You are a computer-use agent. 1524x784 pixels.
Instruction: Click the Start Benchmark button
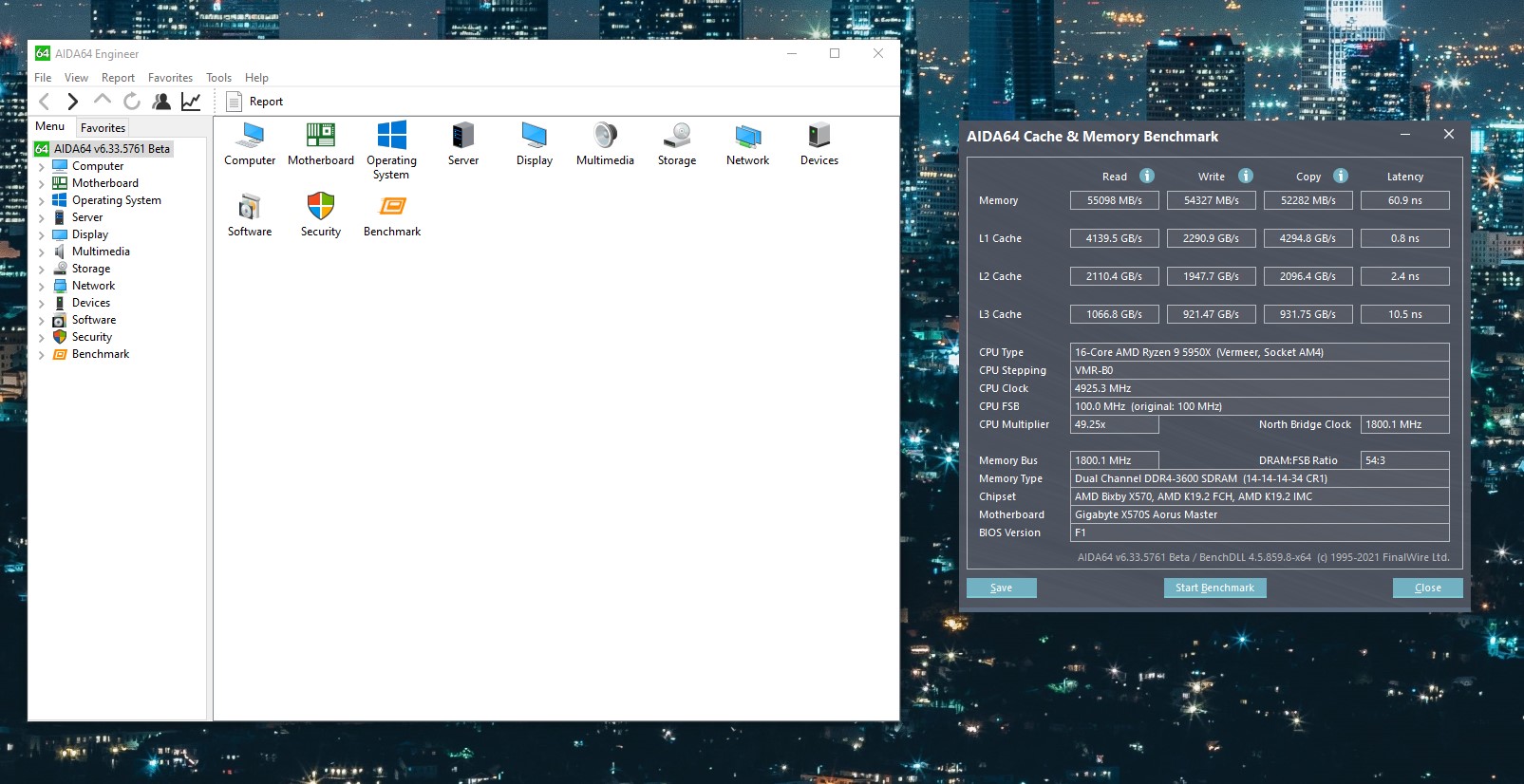click(1214, 588)
